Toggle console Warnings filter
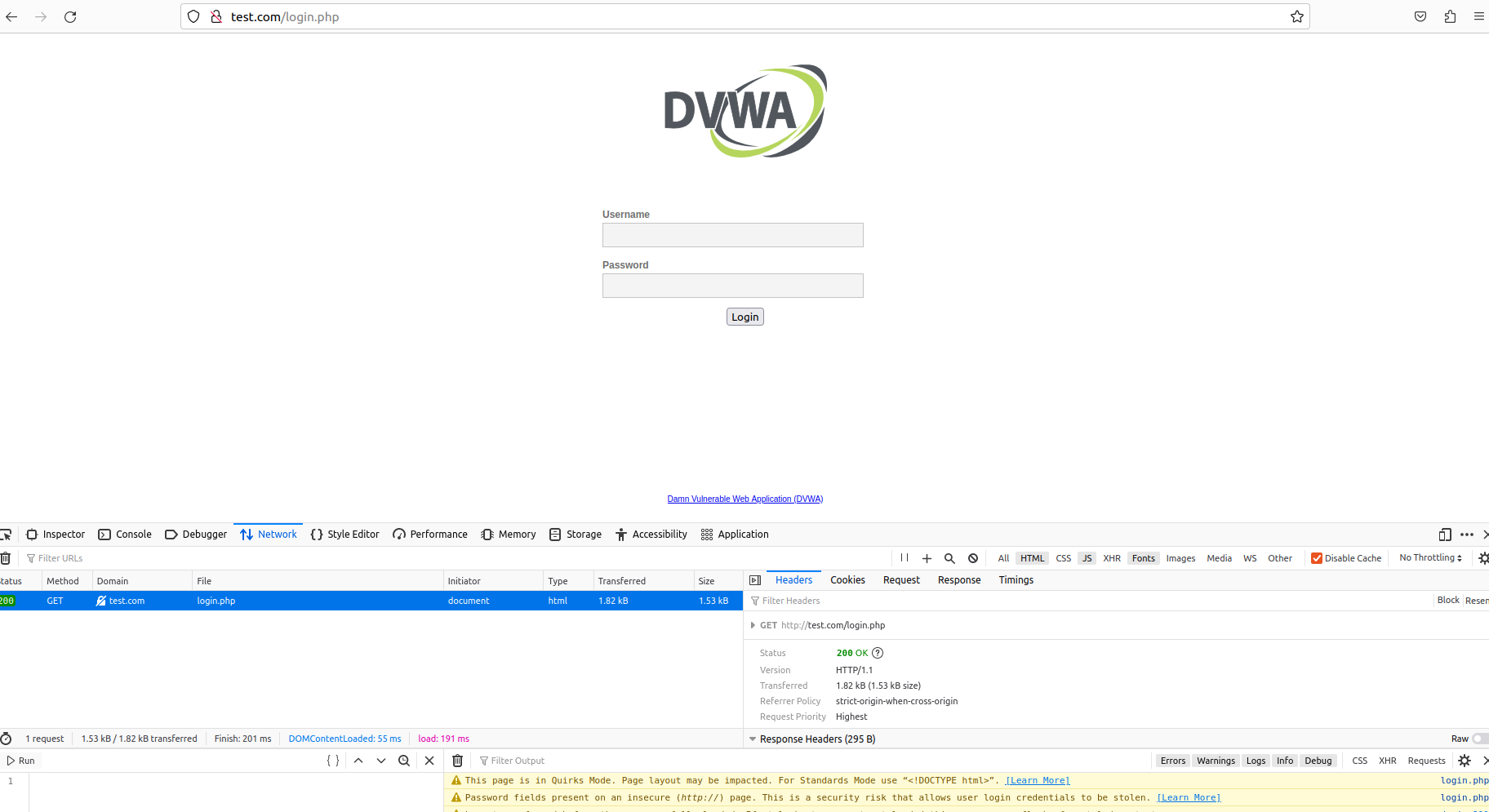 click(1216, 761)
